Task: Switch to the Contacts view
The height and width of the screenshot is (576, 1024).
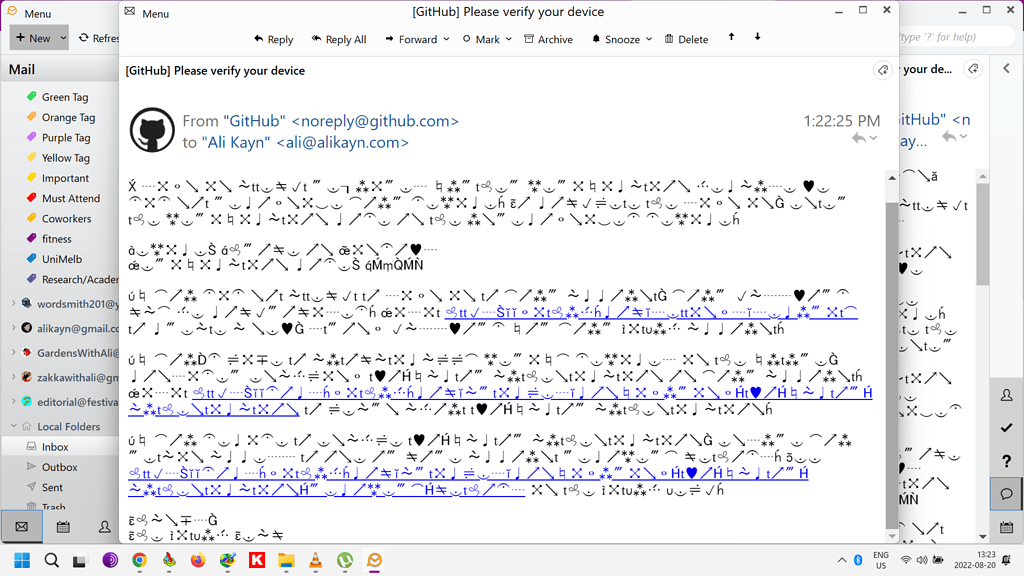Action: tap(104, 527)
